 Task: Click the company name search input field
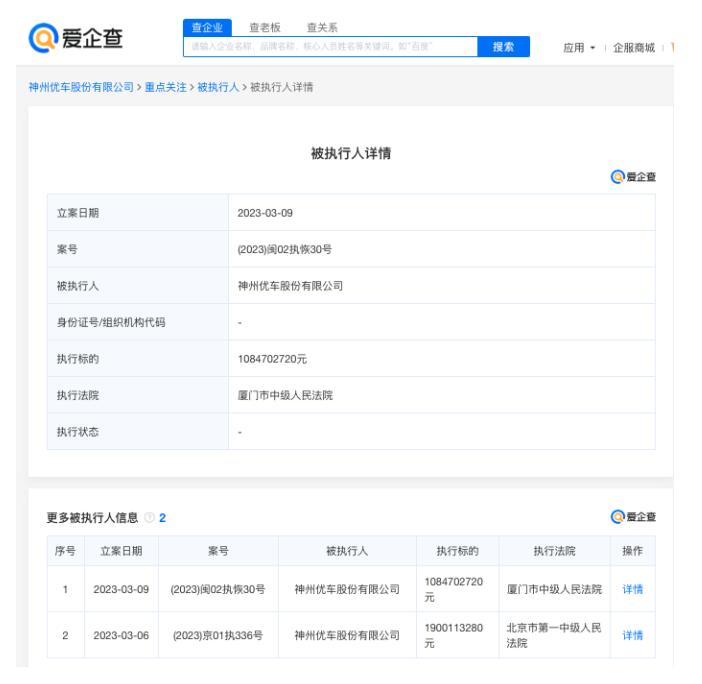330,47
